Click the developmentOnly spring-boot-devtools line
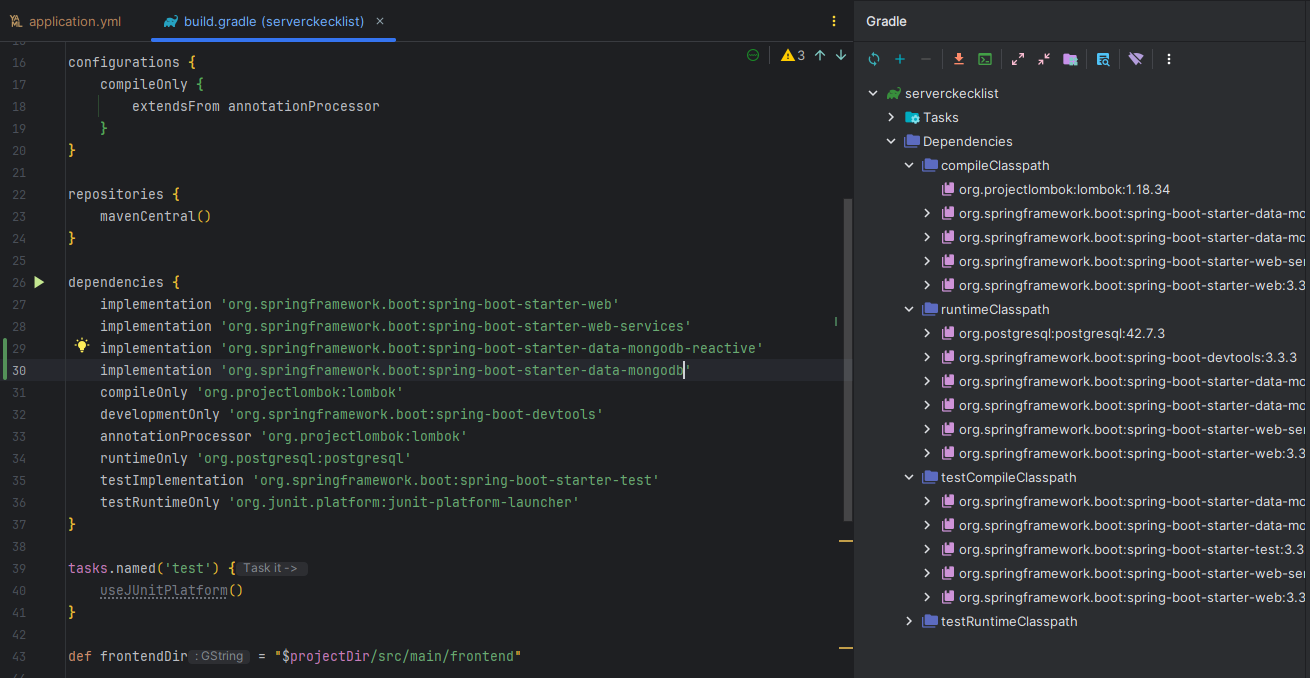The image size is (1310, 678). pyautogui.click(x=352, y=414)
